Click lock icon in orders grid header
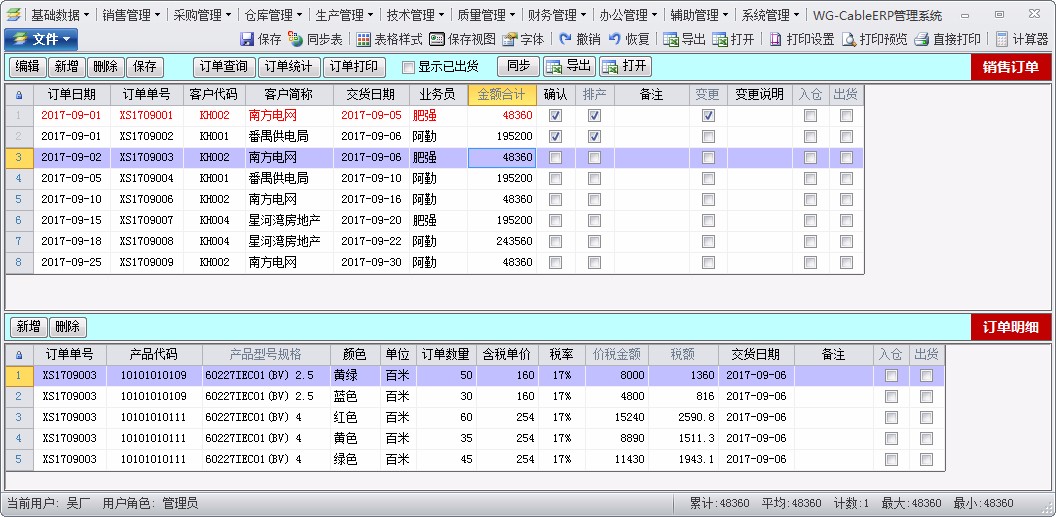Image resolution: width=1056 pixels, height=517 pixels. tap(19, 95)
